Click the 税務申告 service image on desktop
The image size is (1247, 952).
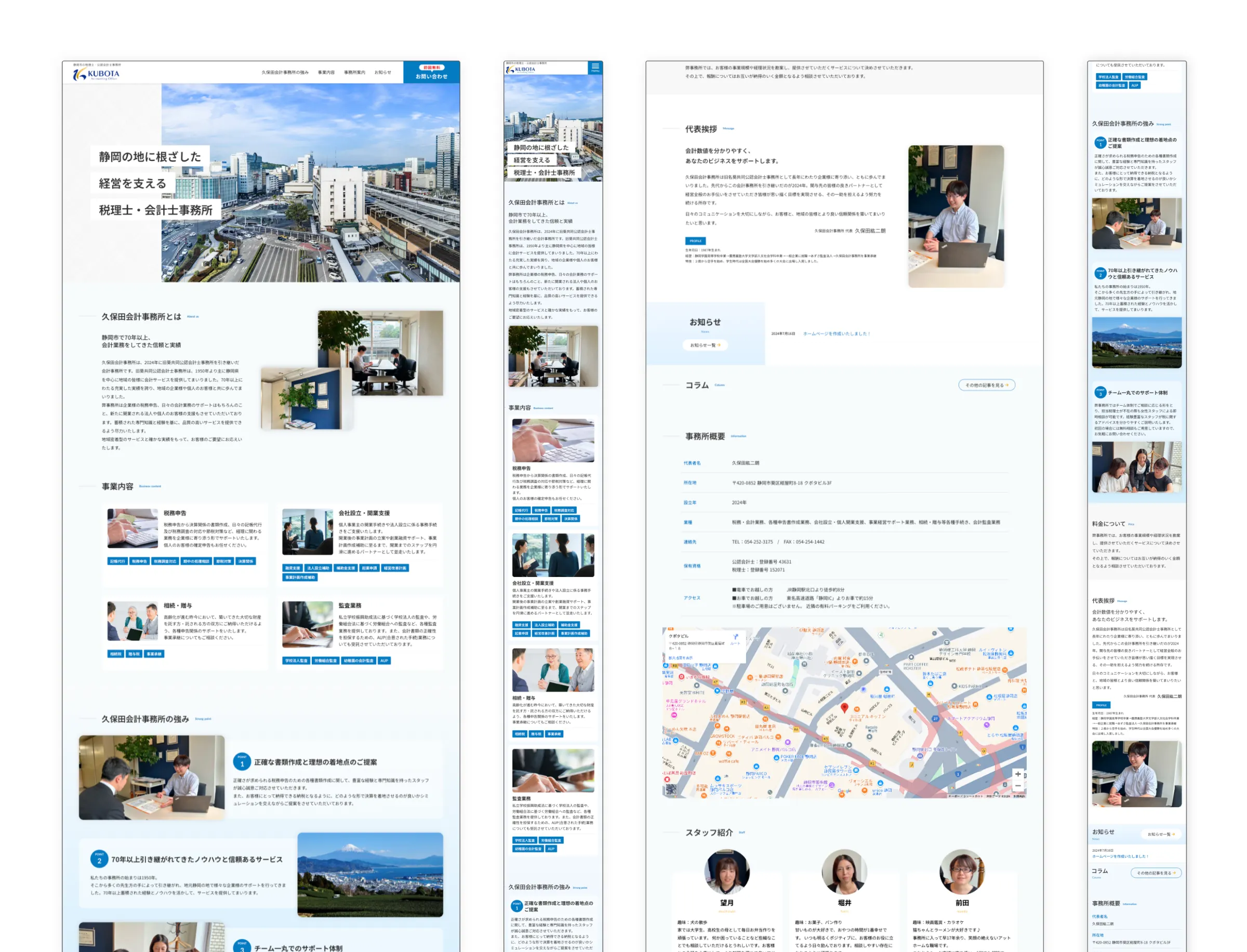132,528
